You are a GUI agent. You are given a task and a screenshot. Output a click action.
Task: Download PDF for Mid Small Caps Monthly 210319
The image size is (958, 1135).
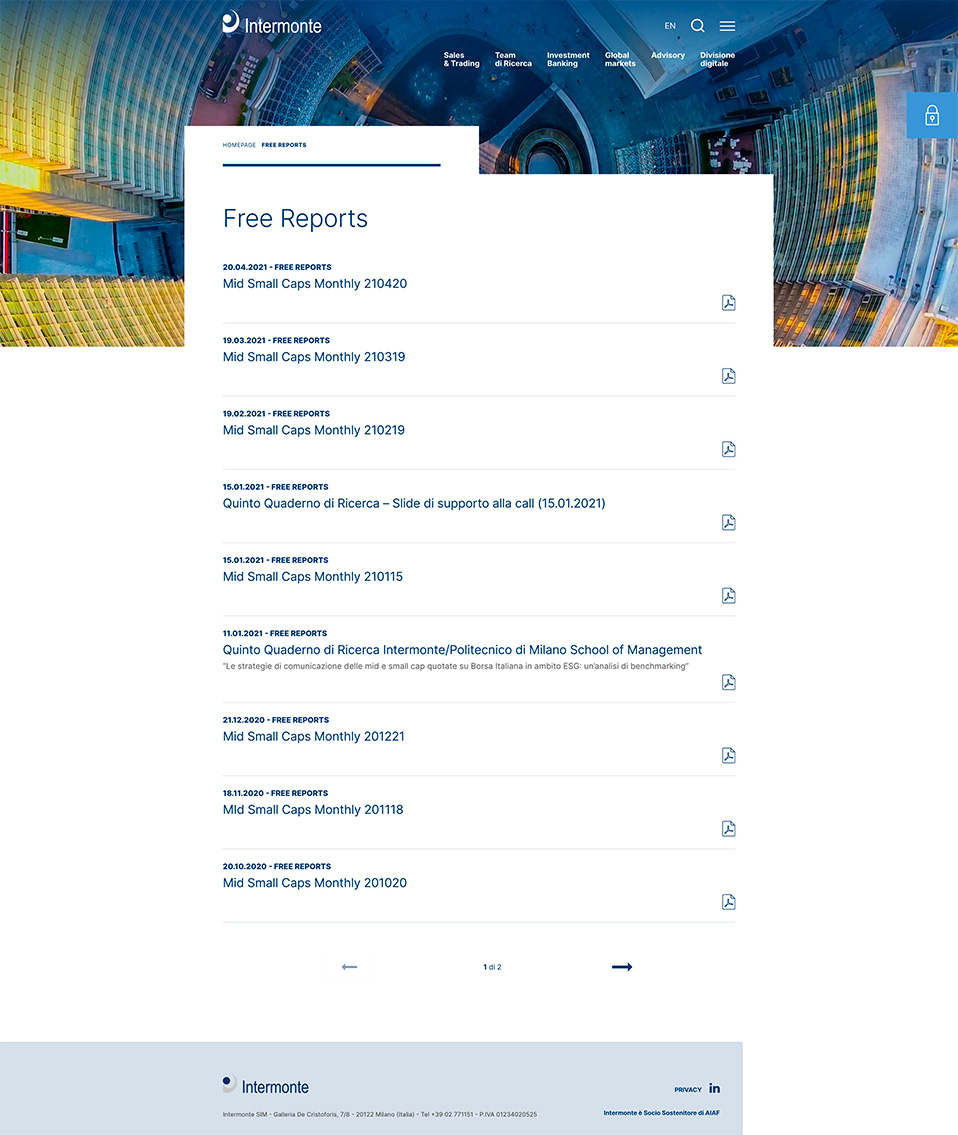(x=728, y=376)
